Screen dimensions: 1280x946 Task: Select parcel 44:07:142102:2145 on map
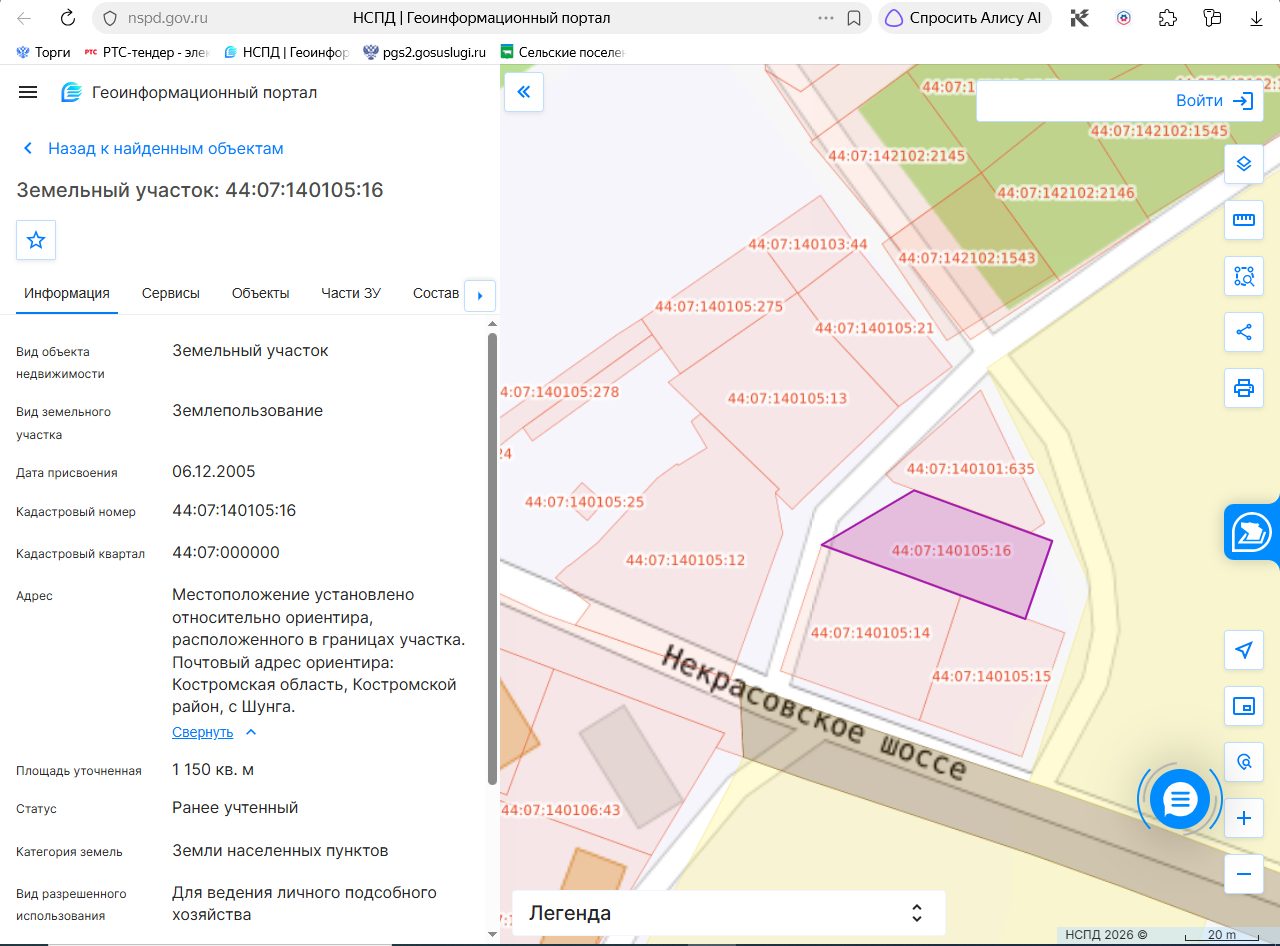[897, 156]
